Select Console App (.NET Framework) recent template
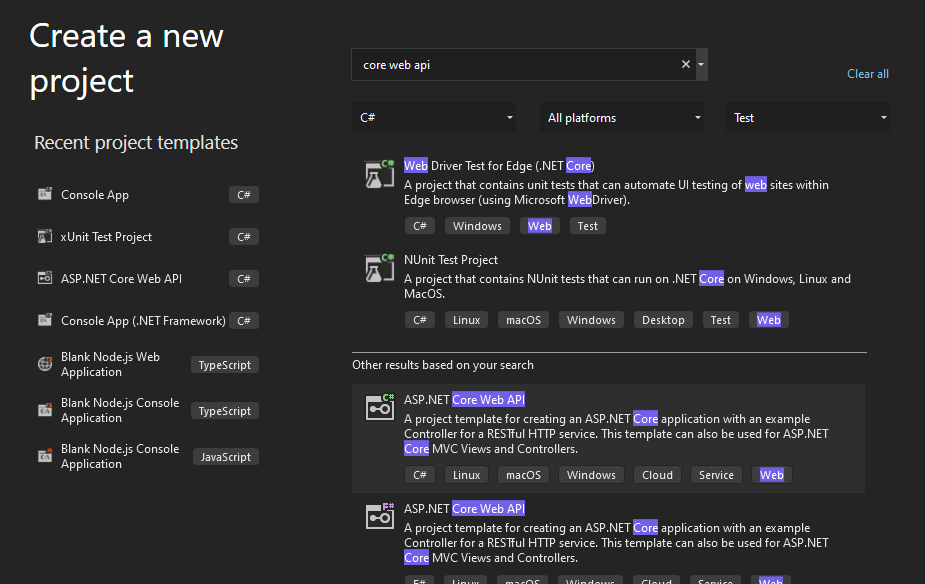 click(x=143, y=320)
